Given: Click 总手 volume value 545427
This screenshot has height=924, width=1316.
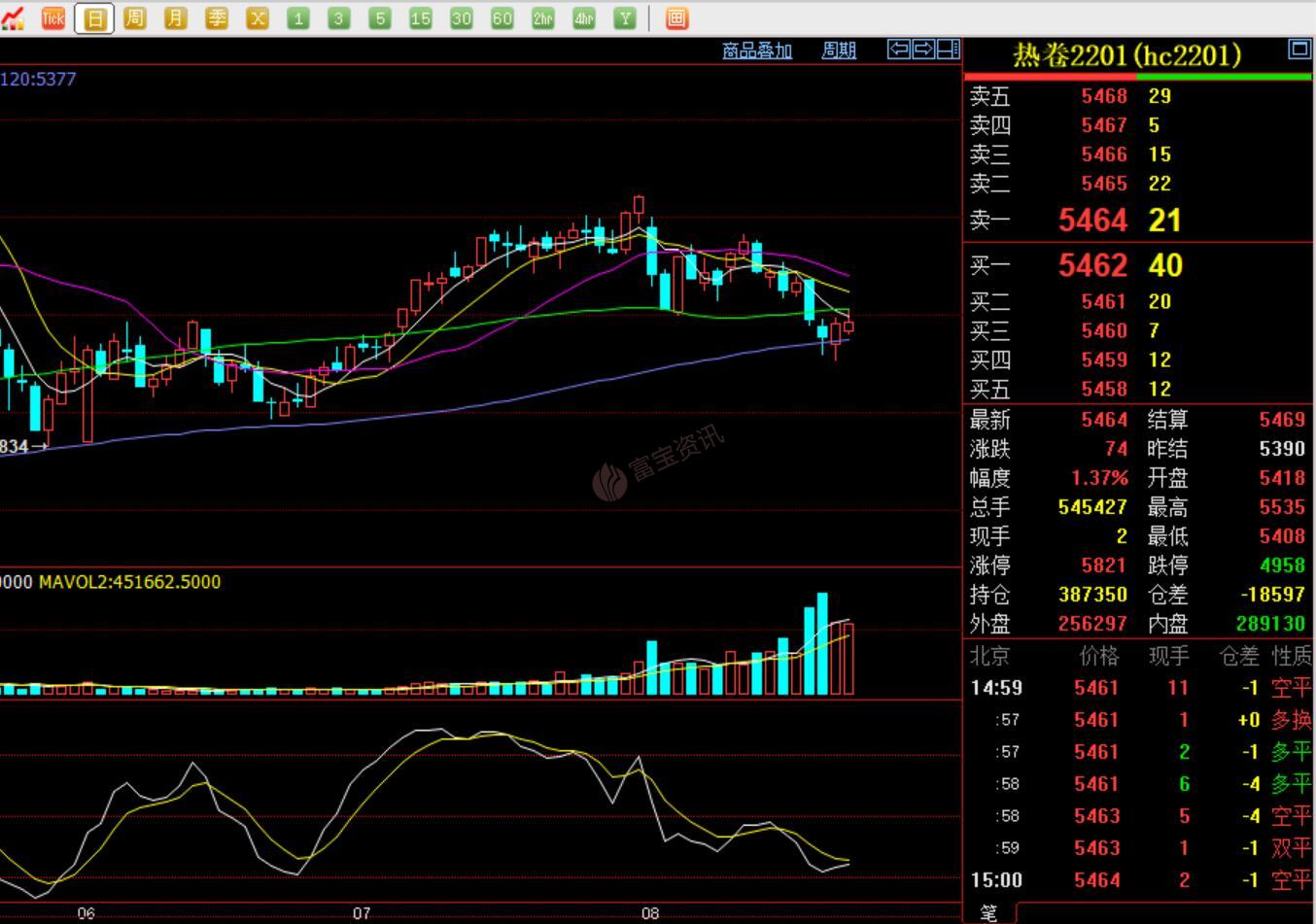Looking at the screenshot, I should (1092, 507).
